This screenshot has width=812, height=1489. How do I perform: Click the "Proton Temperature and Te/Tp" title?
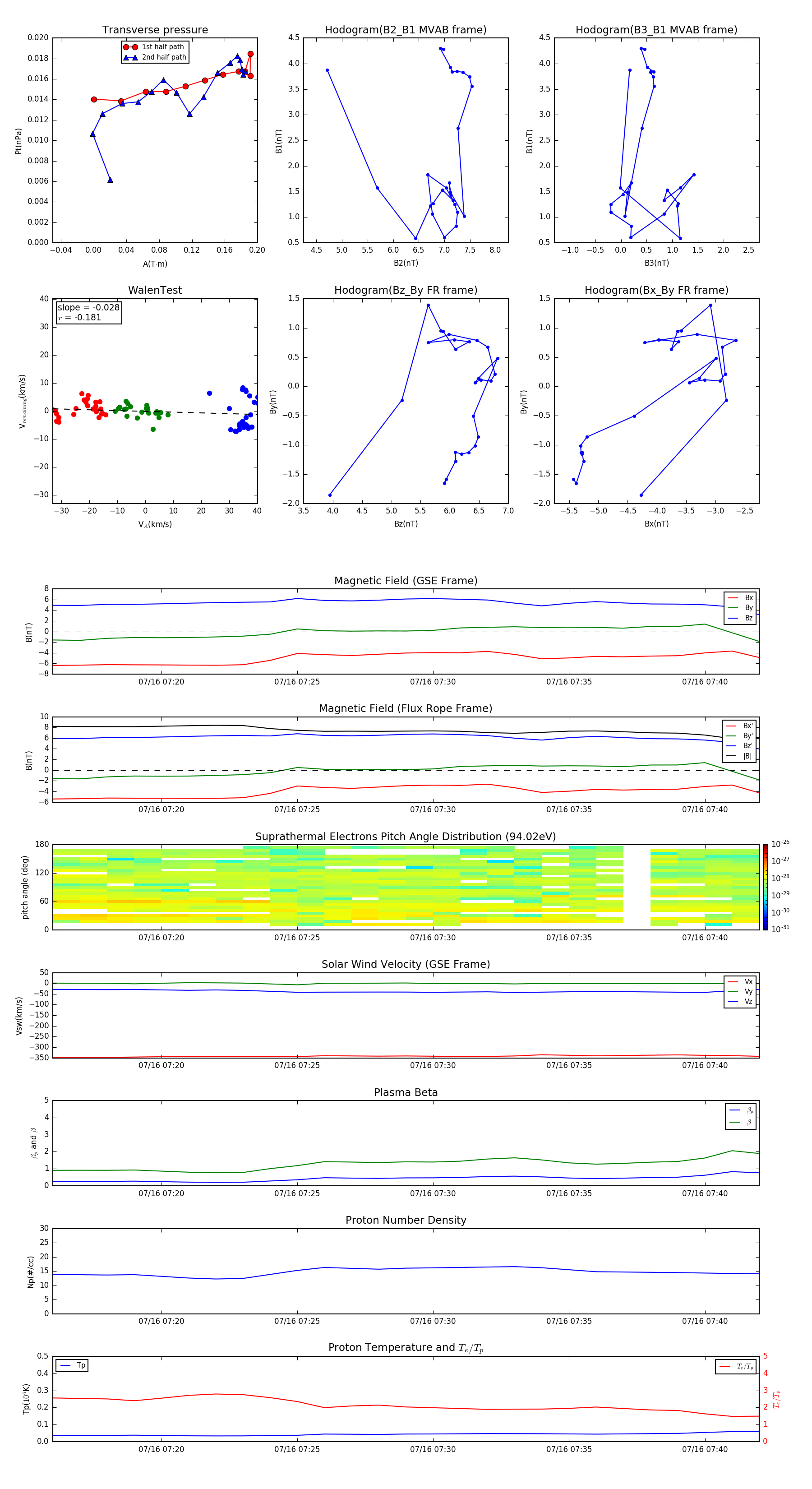click(406, 1348)
